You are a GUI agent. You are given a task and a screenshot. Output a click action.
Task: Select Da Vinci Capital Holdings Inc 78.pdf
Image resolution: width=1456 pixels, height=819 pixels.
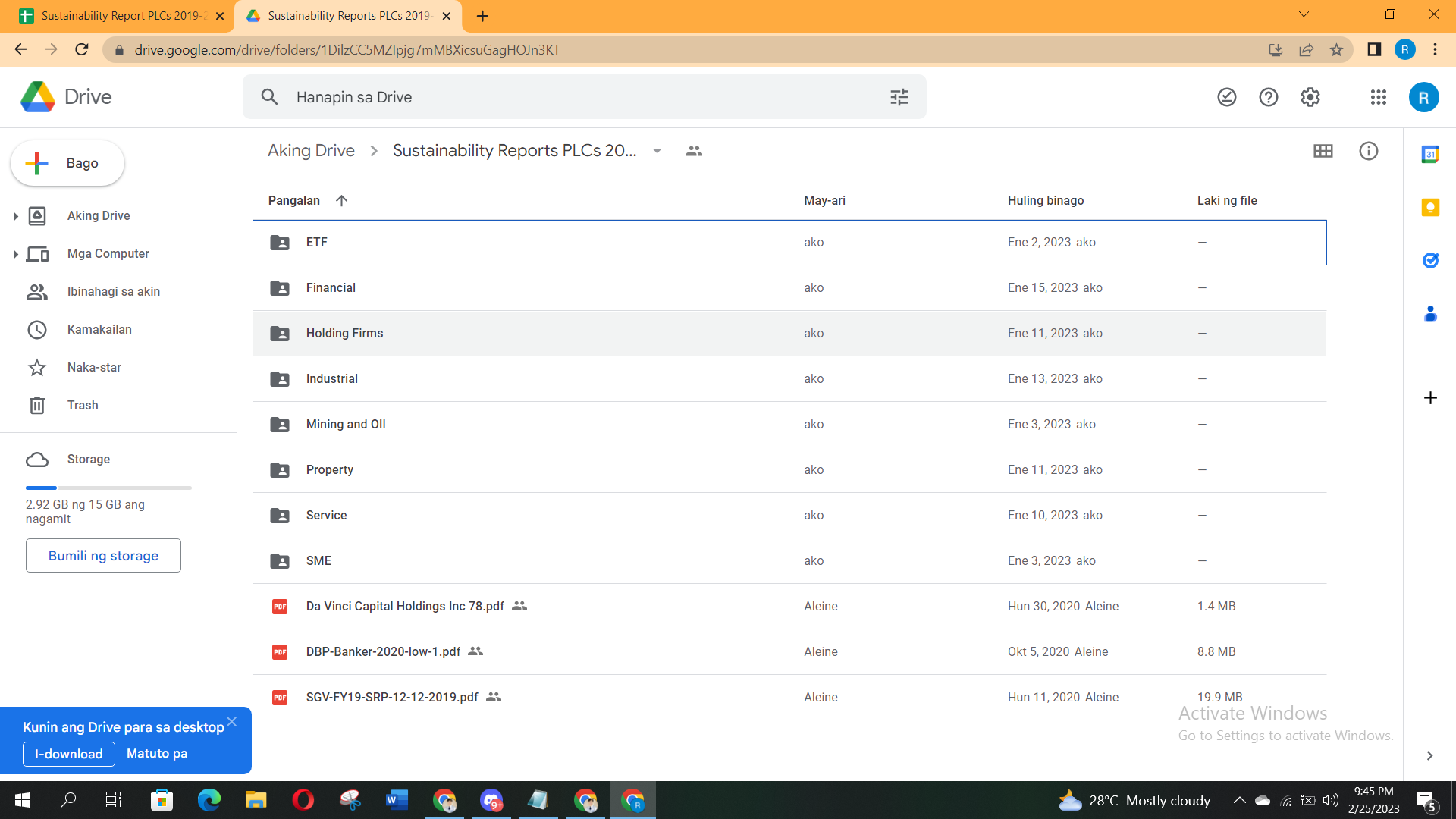tap(789, 607)
